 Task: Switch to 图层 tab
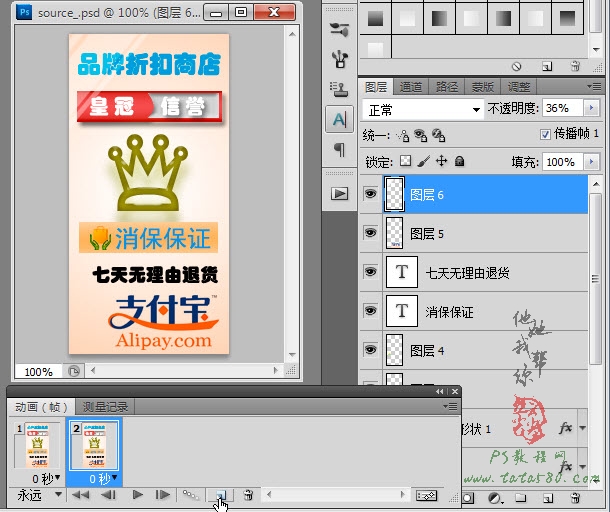[x=375, y=87]
